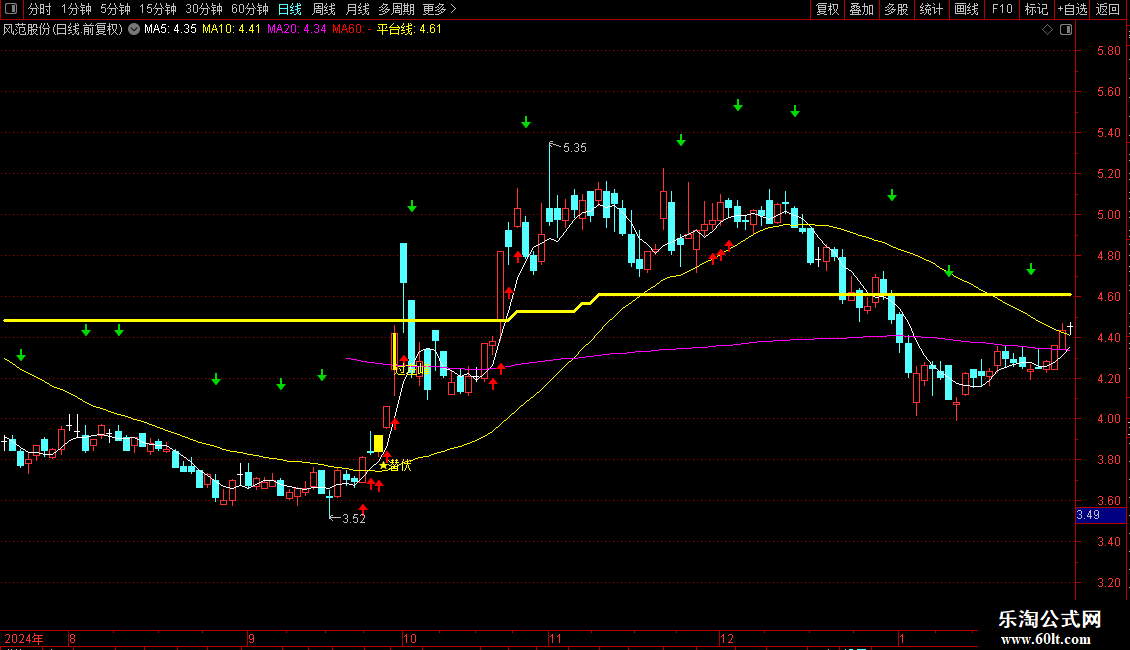The width and height of the screenshot is (1130, 650).
Task: Click the 5.35 high price label
Action: [574, 148]
